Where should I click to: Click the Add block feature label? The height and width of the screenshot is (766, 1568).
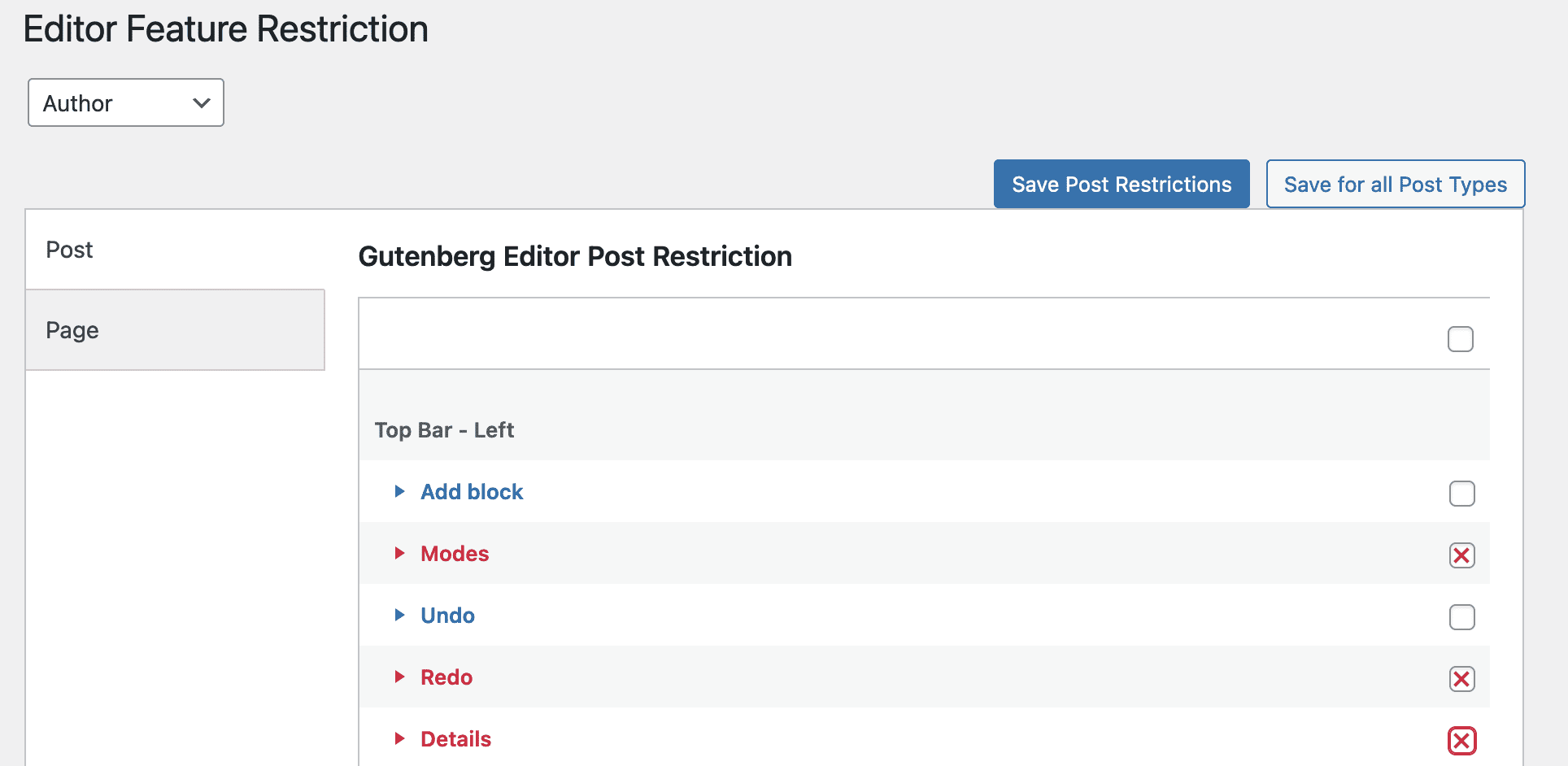(472, 492)
